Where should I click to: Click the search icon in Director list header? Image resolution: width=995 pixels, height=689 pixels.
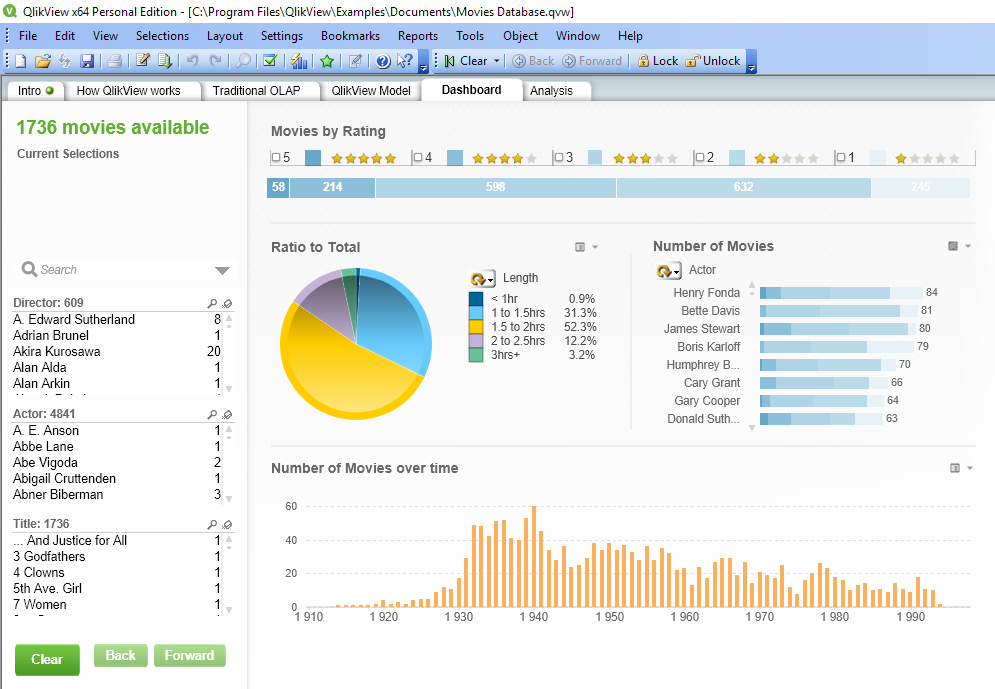point(212,304)
